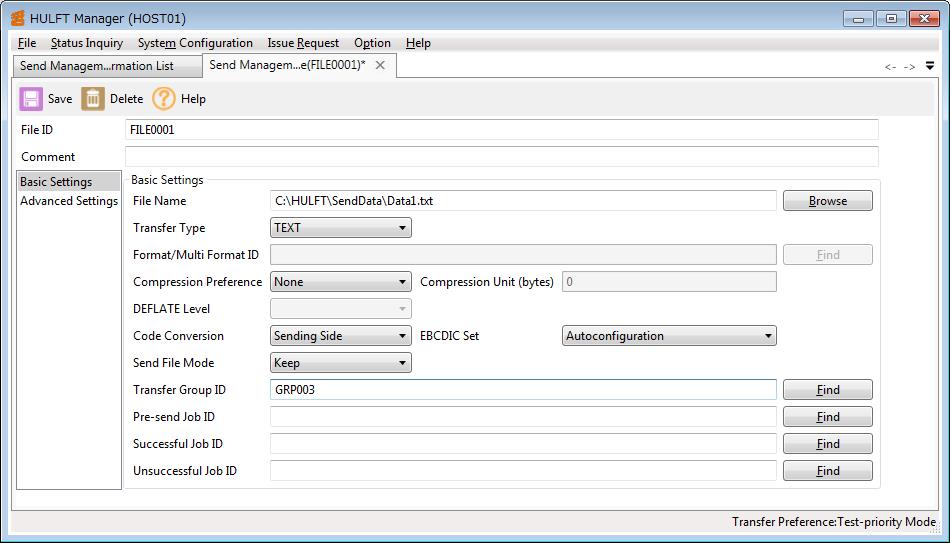Switch to Send Management Information List tab
This screenshot has height=543, width=950.
107,66
